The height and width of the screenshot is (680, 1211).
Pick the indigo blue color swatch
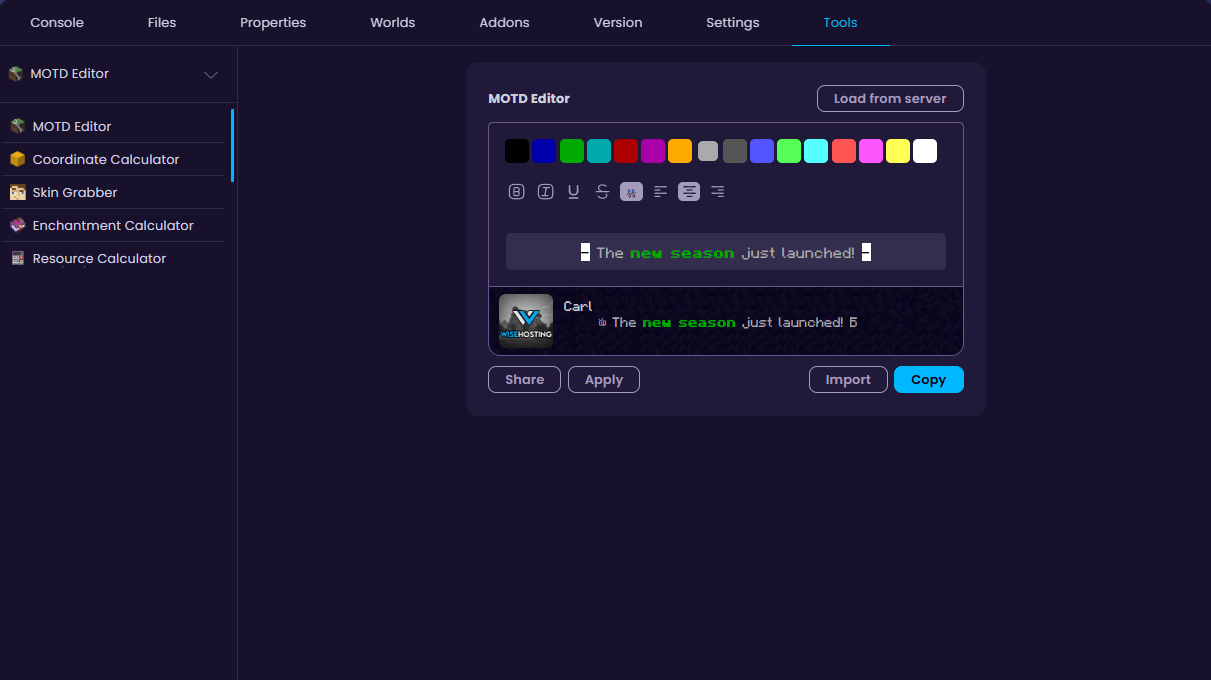tap(762, 151)
